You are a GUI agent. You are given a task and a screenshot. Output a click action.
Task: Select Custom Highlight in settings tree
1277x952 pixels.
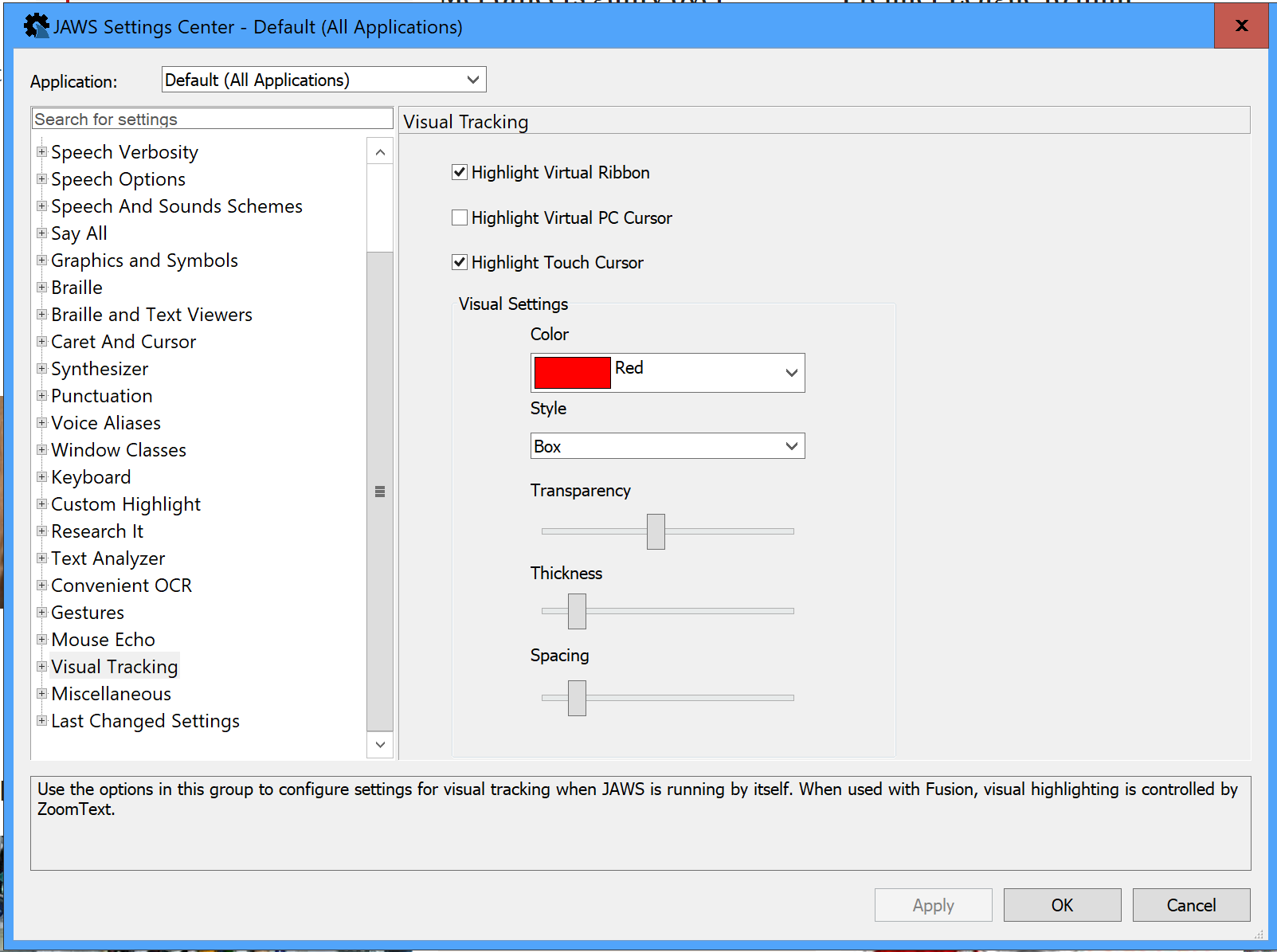(x=126, y=504)
